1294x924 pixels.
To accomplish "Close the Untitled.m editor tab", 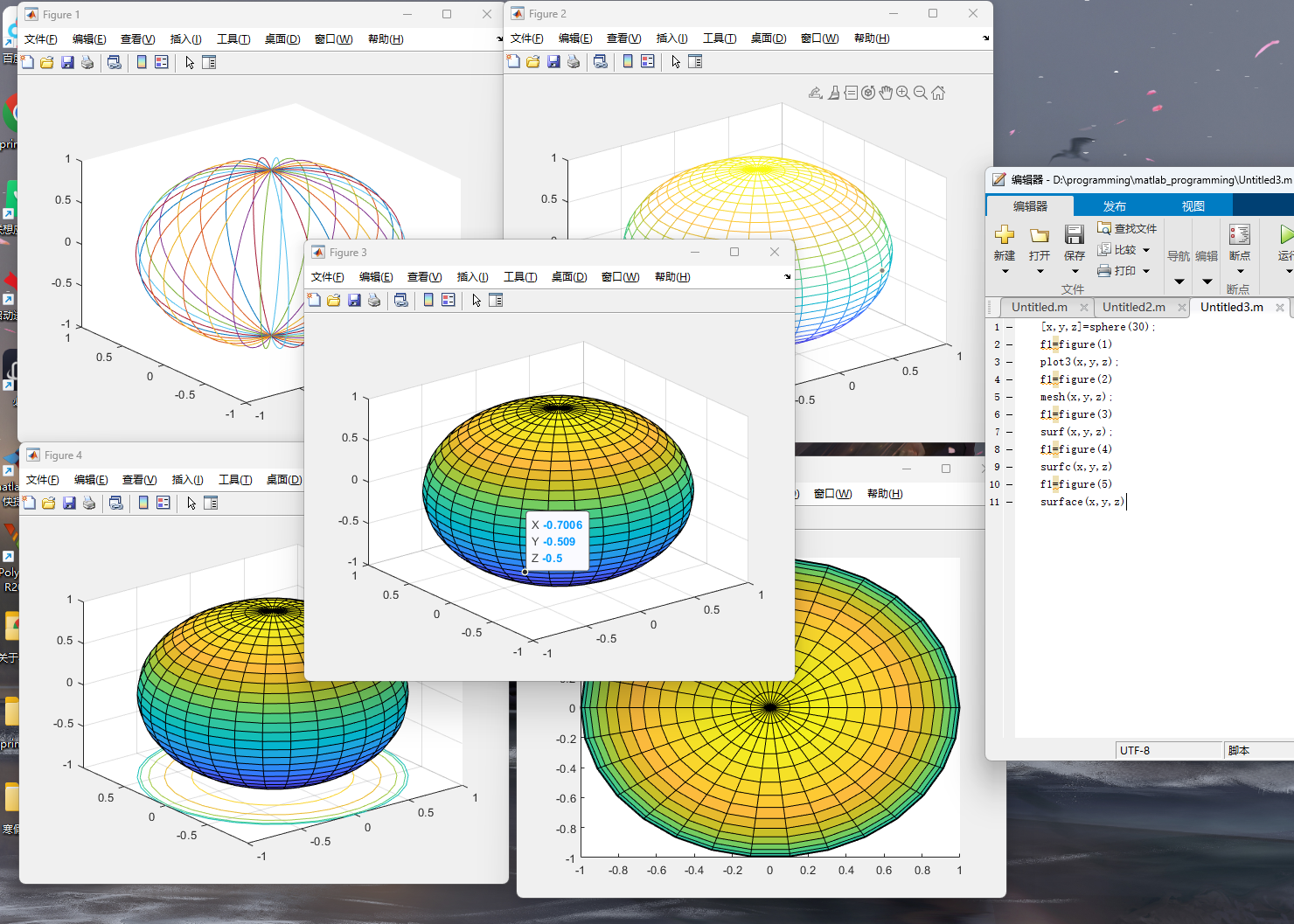I will [1084, 308].
